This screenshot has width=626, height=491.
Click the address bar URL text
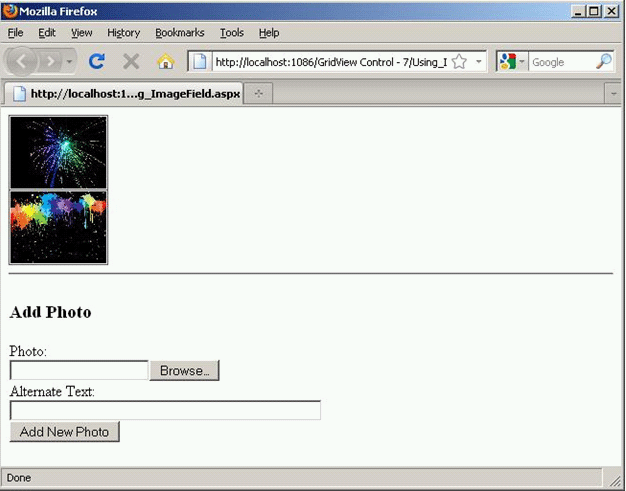(331, 62)
